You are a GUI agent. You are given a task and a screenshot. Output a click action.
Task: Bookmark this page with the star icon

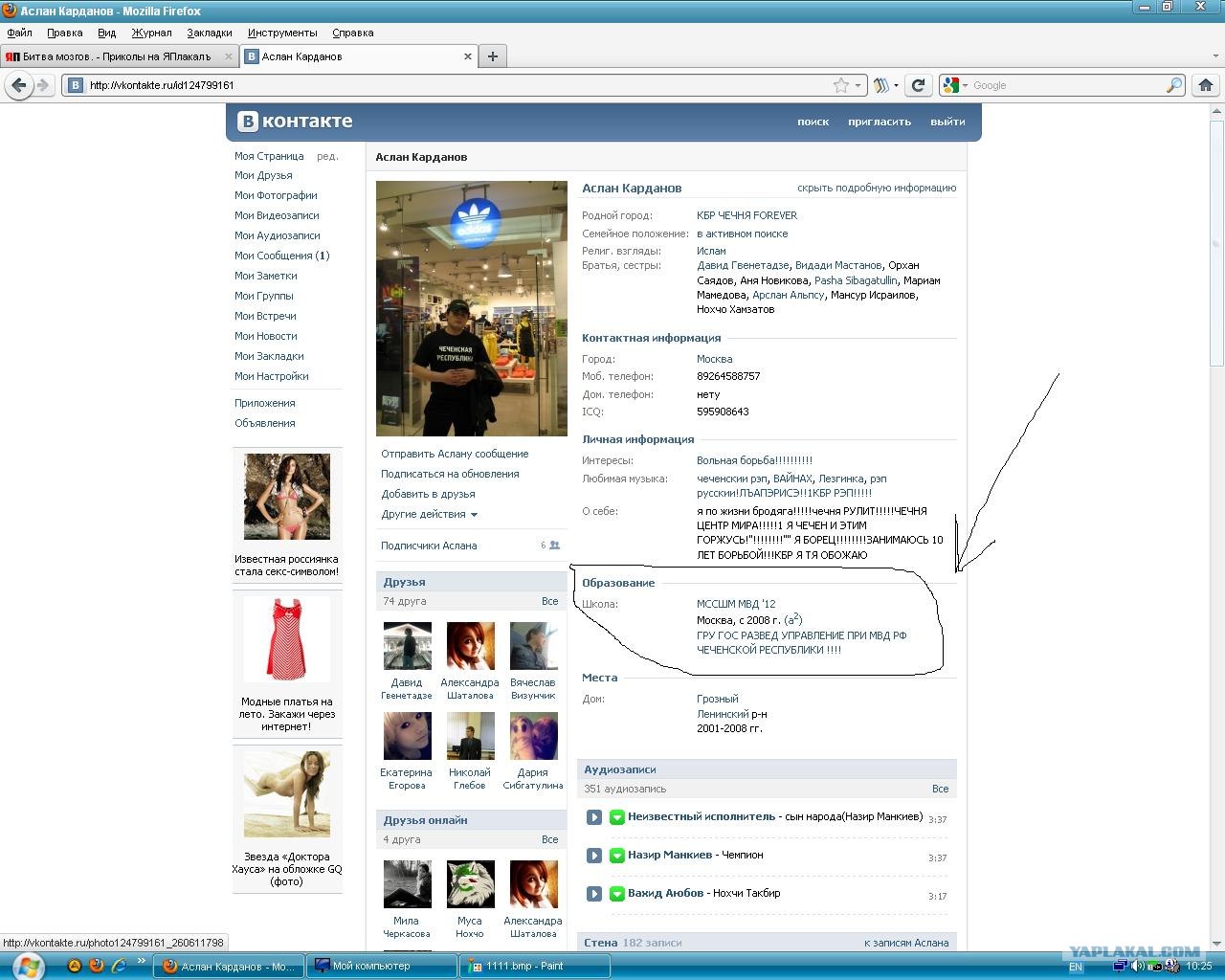tap(840, 85)
